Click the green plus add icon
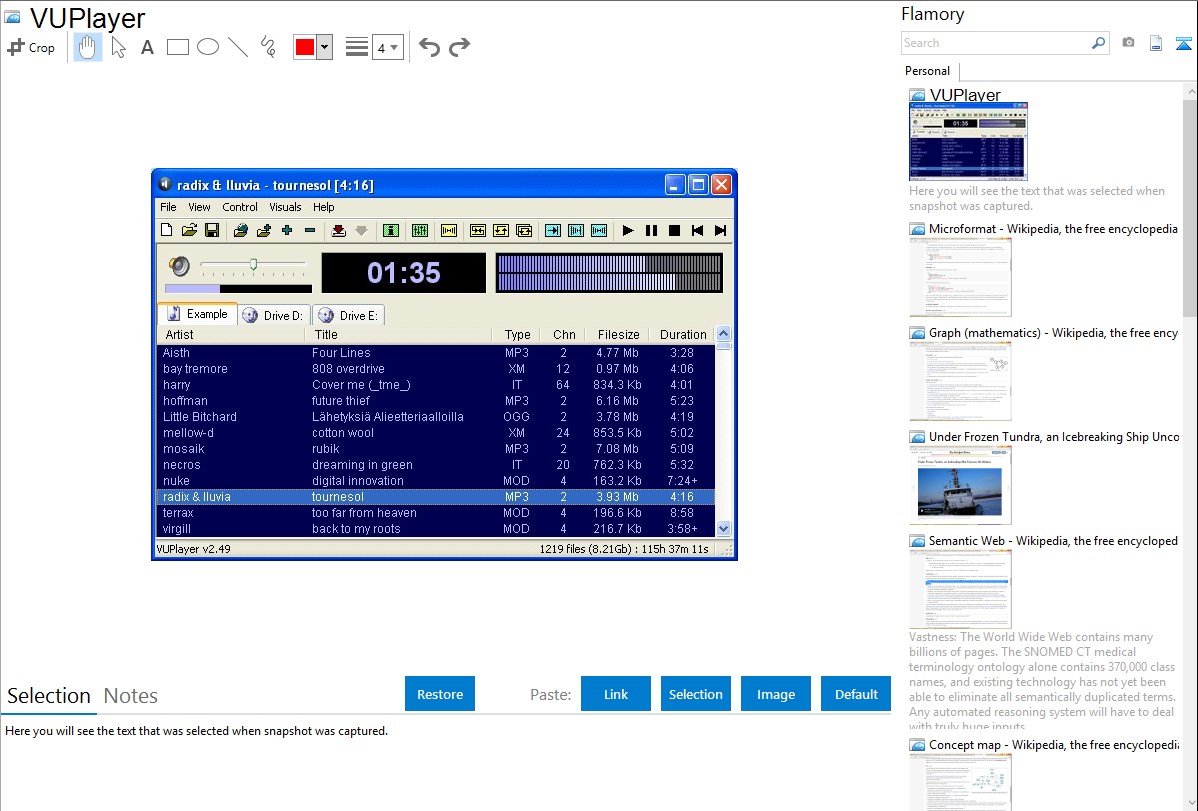 click(287, 230)
